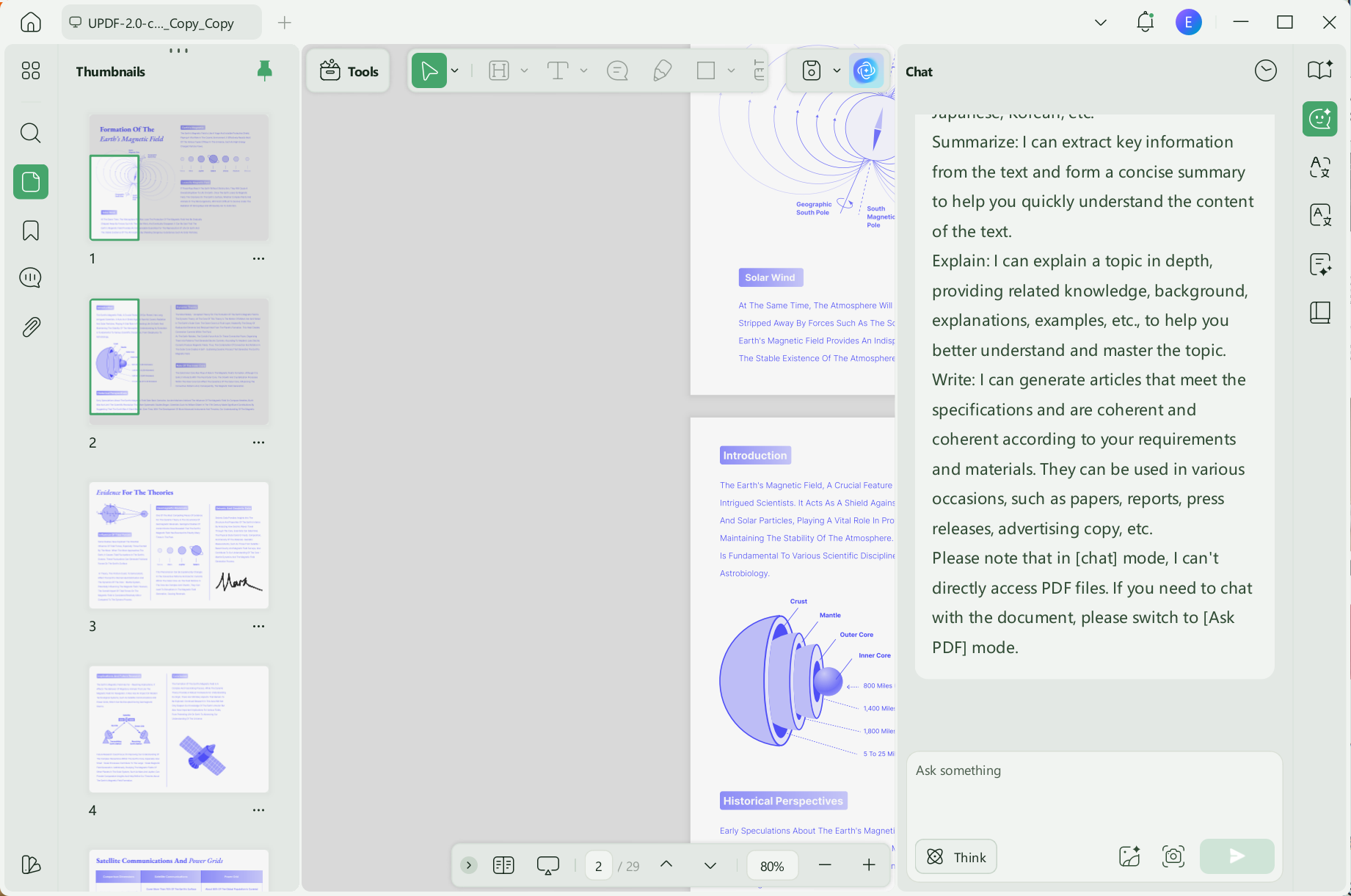Screen dimensions: 1351x896
Task: Send the chat message
Action: coord(1237,856)
